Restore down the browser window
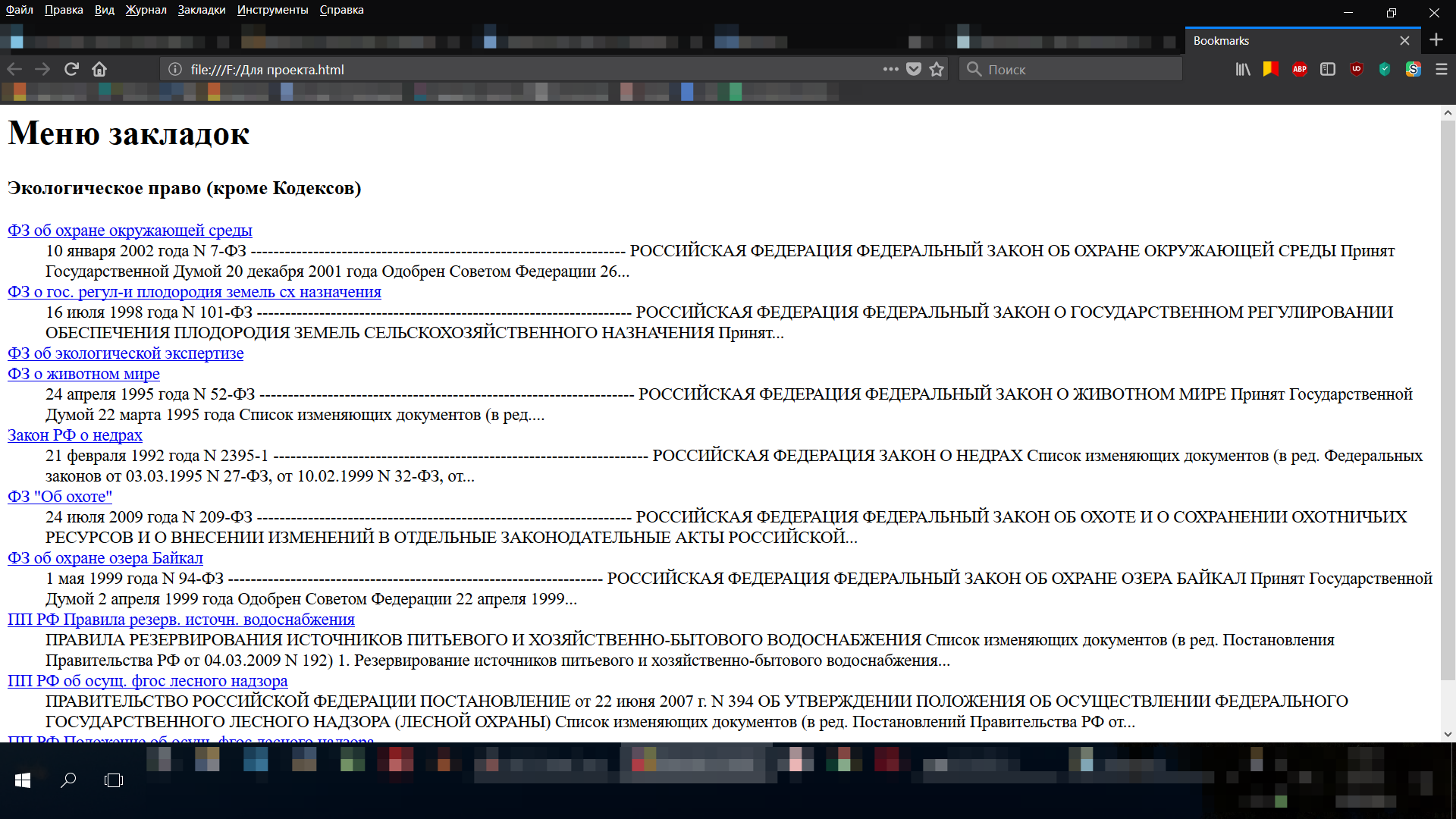1456x819 pixels. pos(1391,12)
